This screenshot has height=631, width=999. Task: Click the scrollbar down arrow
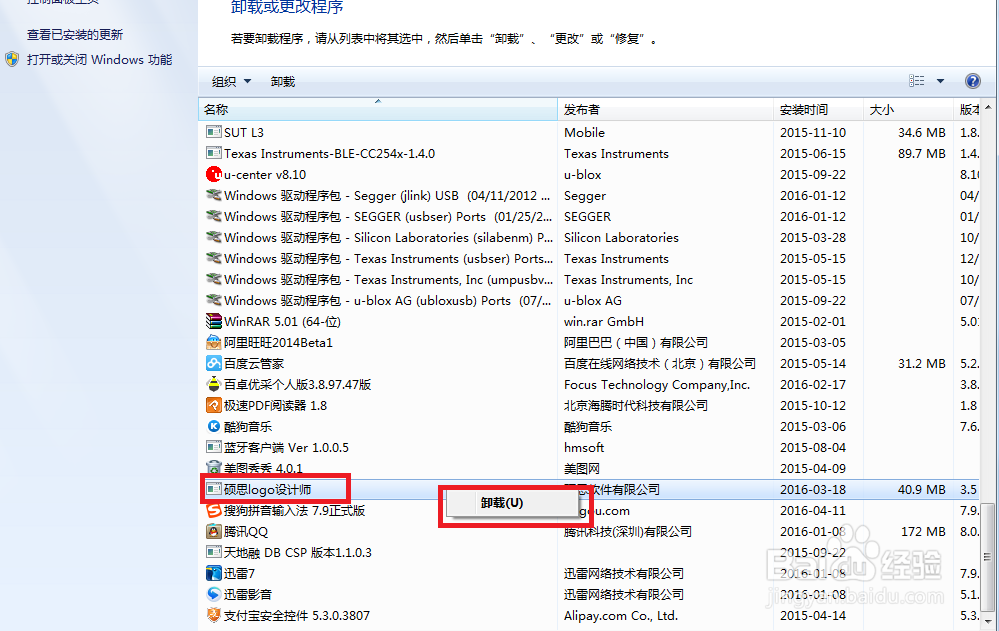pos(988,620)
